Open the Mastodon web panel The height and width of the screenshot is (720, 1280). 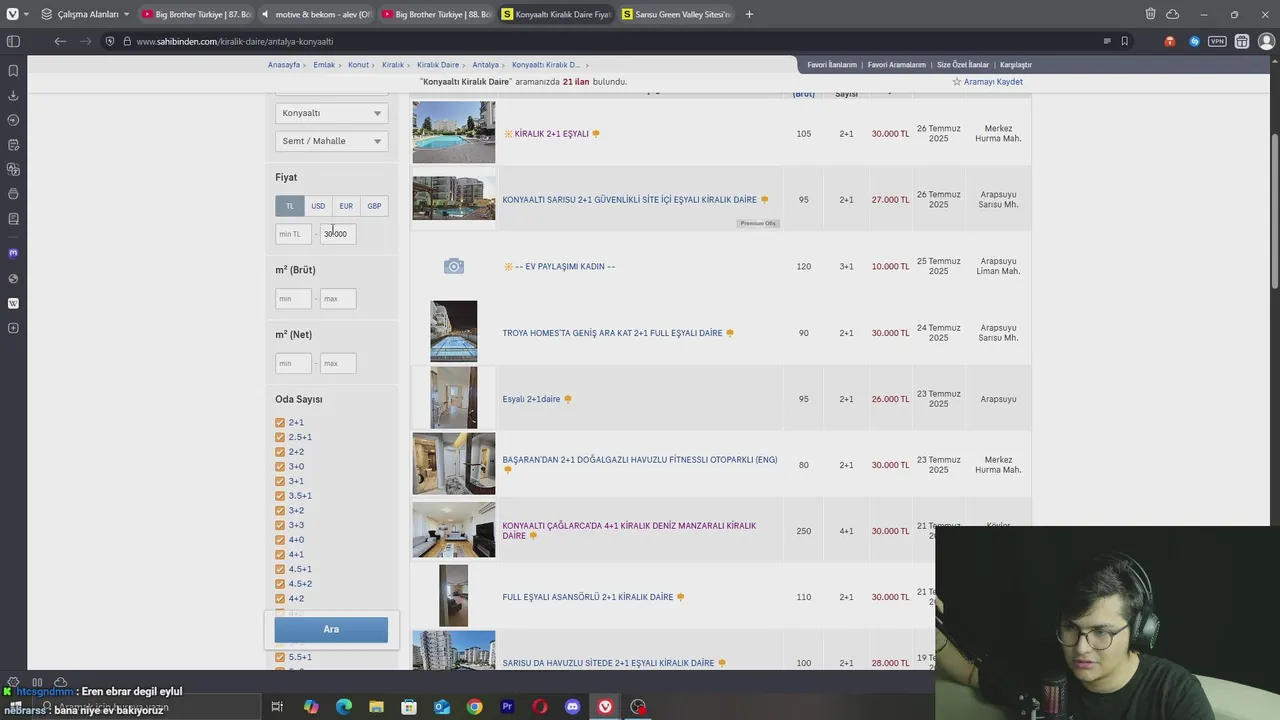click(13, 253)
